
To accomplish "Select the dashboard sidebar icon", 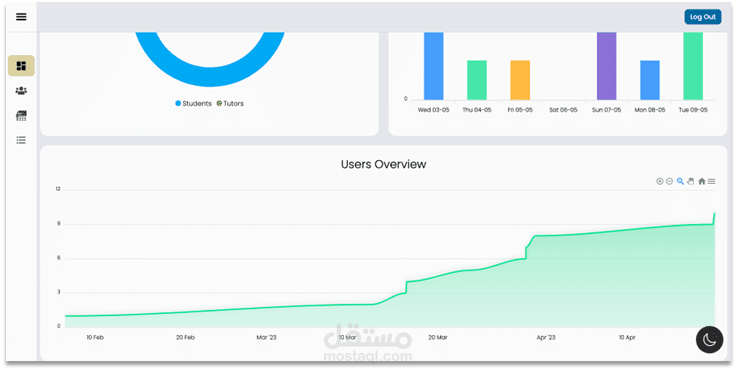I will [21, 66].
